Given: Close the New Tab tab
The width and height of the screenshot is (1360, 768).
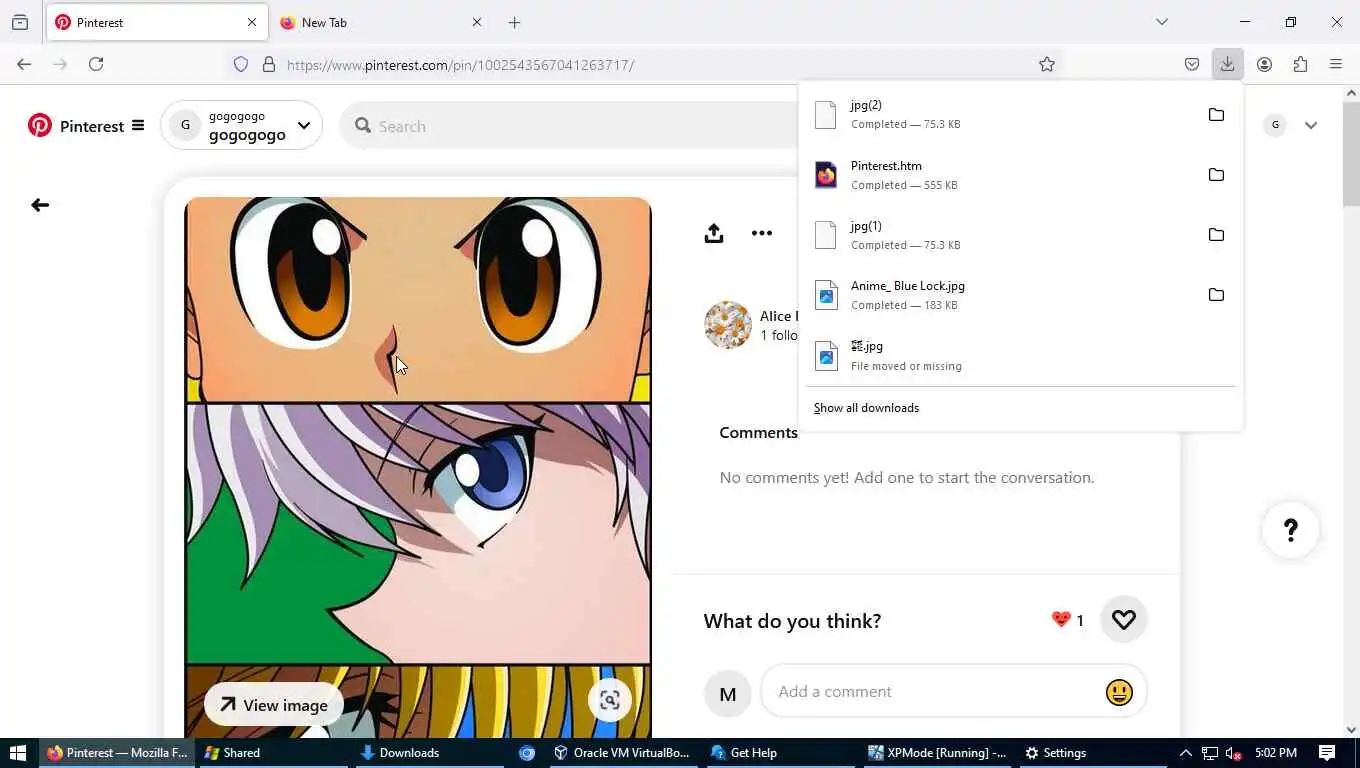Looking at the screenshot, I should point(476,22).
